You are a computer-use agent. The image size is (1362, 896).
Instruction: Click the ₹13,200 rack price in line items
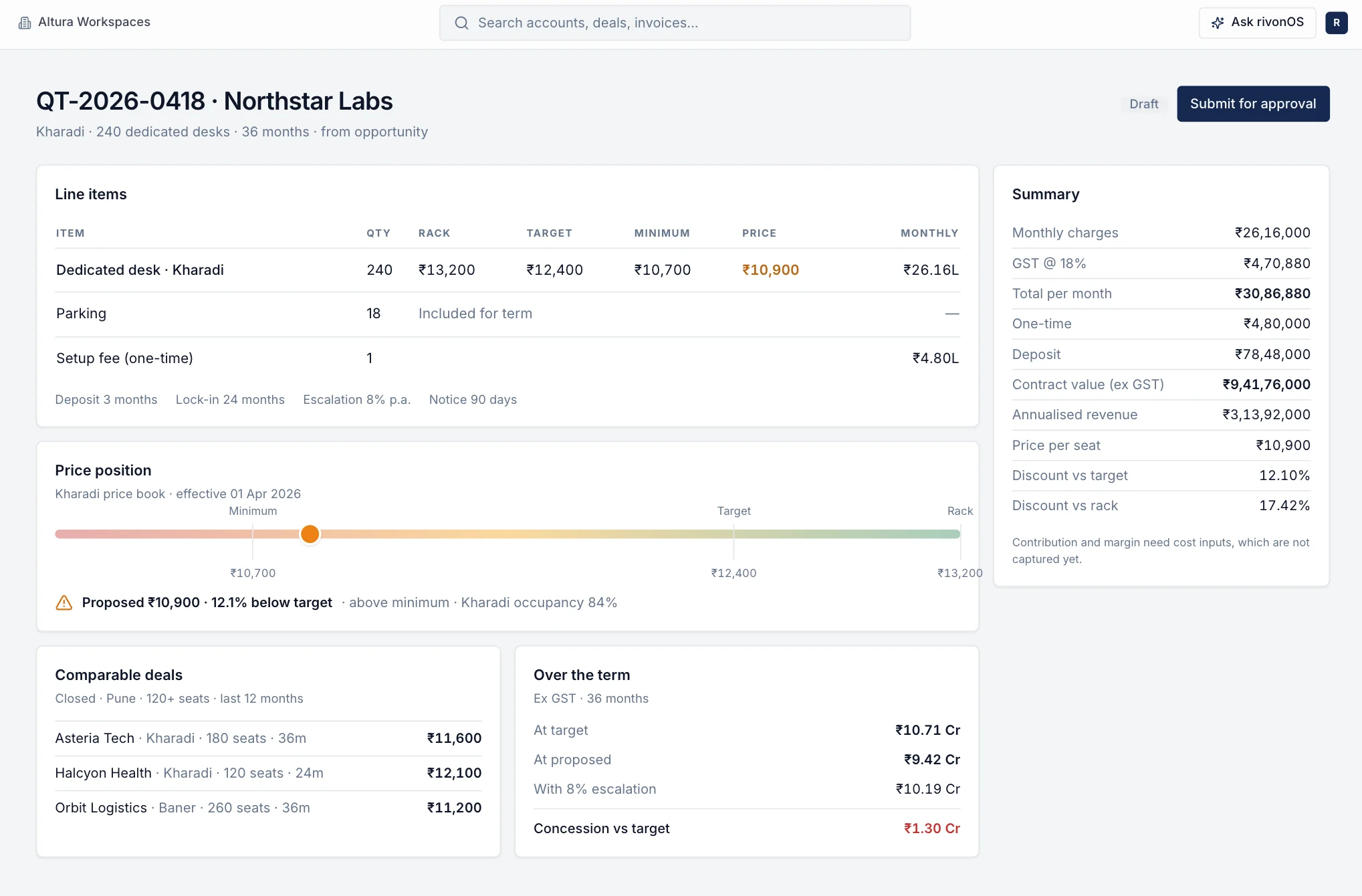tap(447, 270)
